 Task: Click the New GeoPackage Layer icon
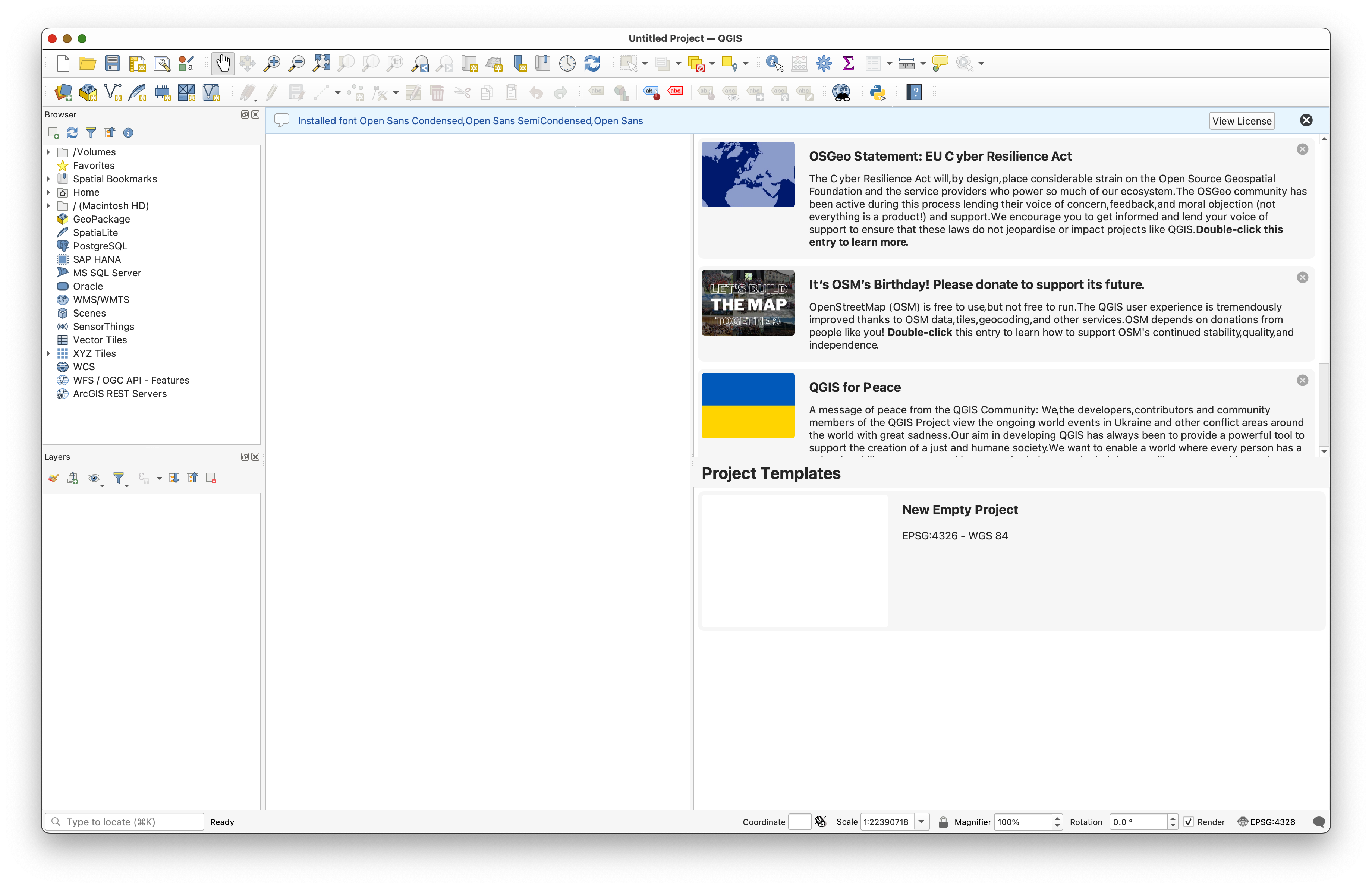click(x=88, y=93)
